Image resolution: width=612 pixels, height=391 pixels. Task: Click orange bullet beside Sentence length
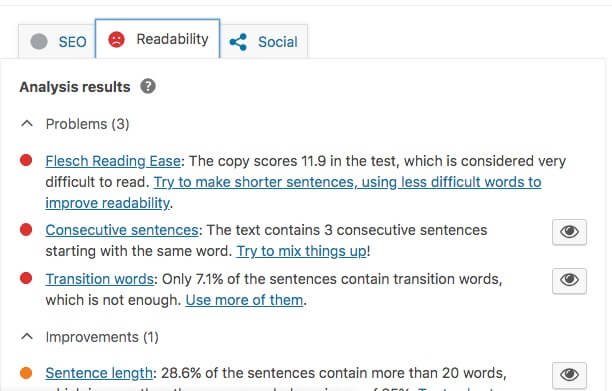click(26, 373)
